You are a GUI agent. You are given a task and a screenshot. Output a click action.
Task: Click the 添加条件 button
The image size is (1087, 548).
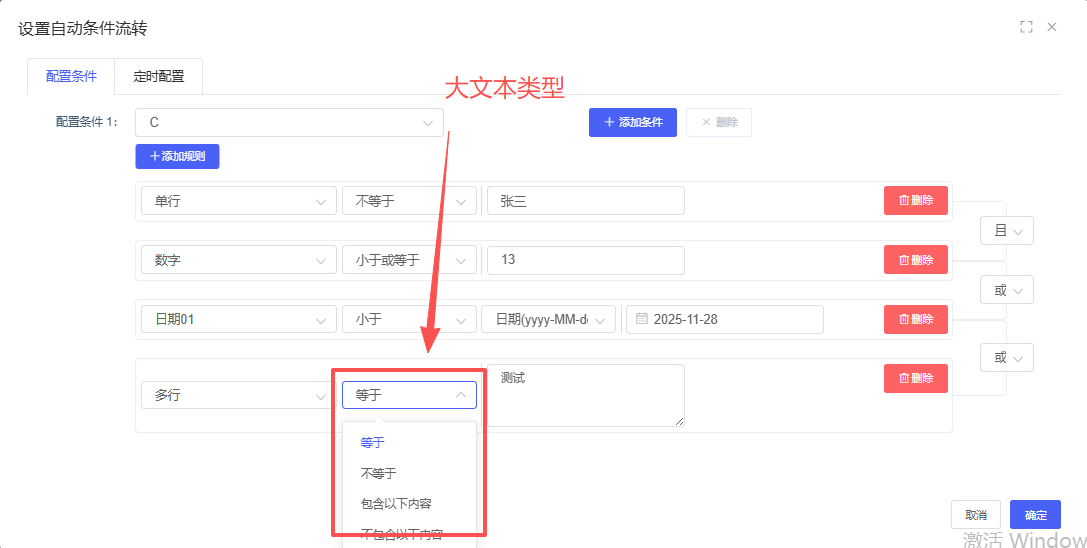pos(632,122)
